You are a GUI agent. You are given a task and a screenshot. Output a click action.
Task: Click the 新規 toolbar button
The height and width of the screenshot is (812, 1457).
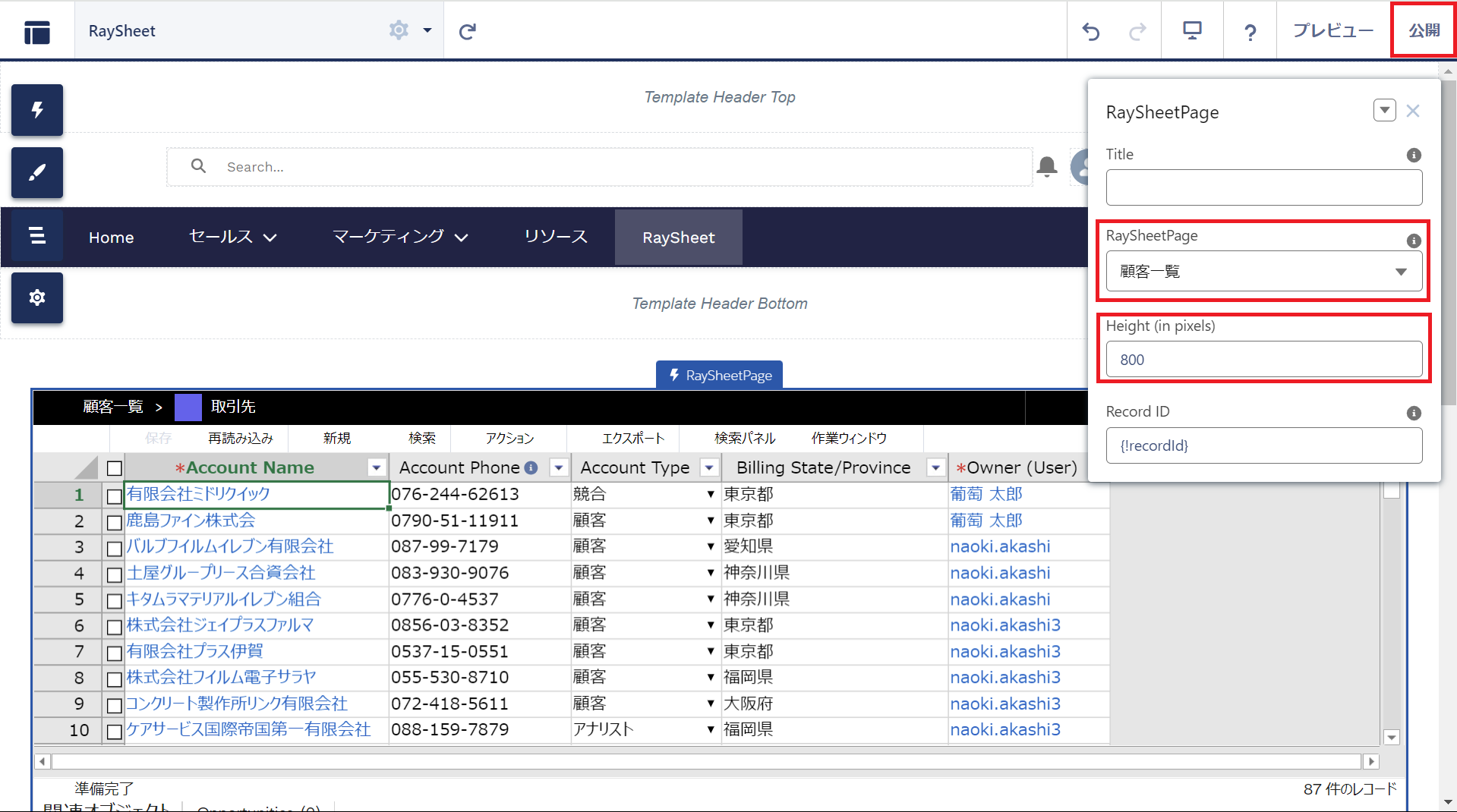[x=337, y=438]
